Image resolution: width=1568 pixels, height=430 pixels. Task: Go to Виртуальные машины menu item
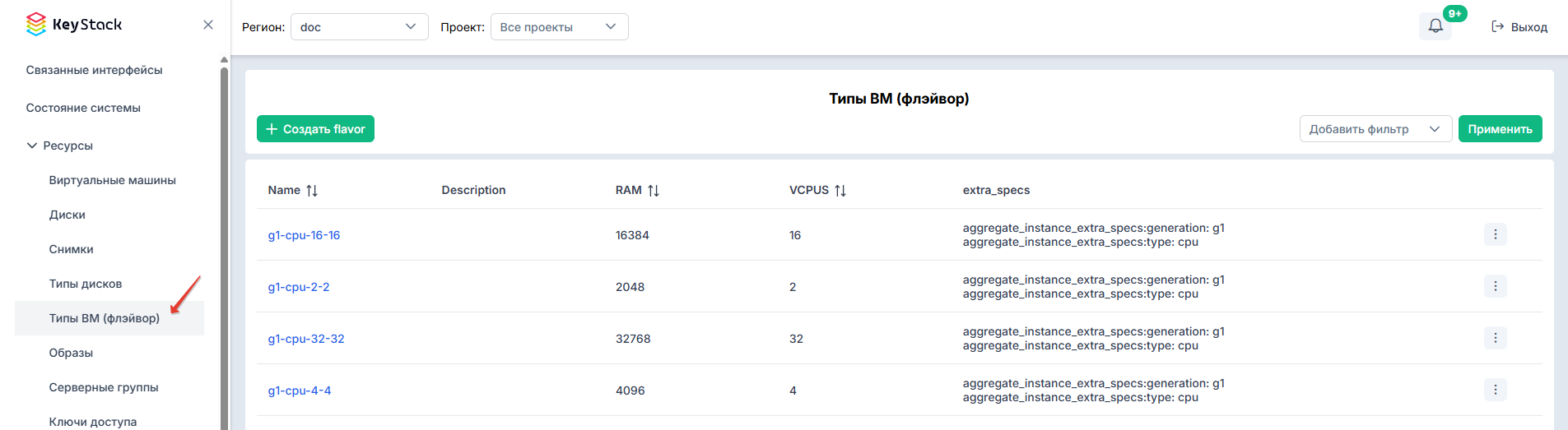113,180
